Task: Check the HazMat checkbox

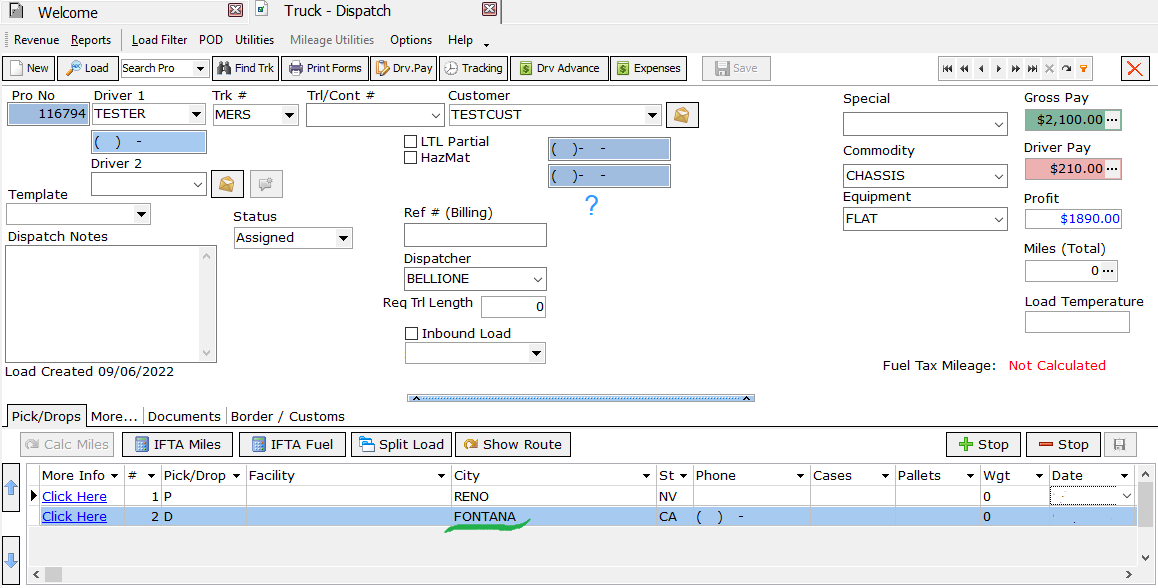Action: click(x=410, y=158)
